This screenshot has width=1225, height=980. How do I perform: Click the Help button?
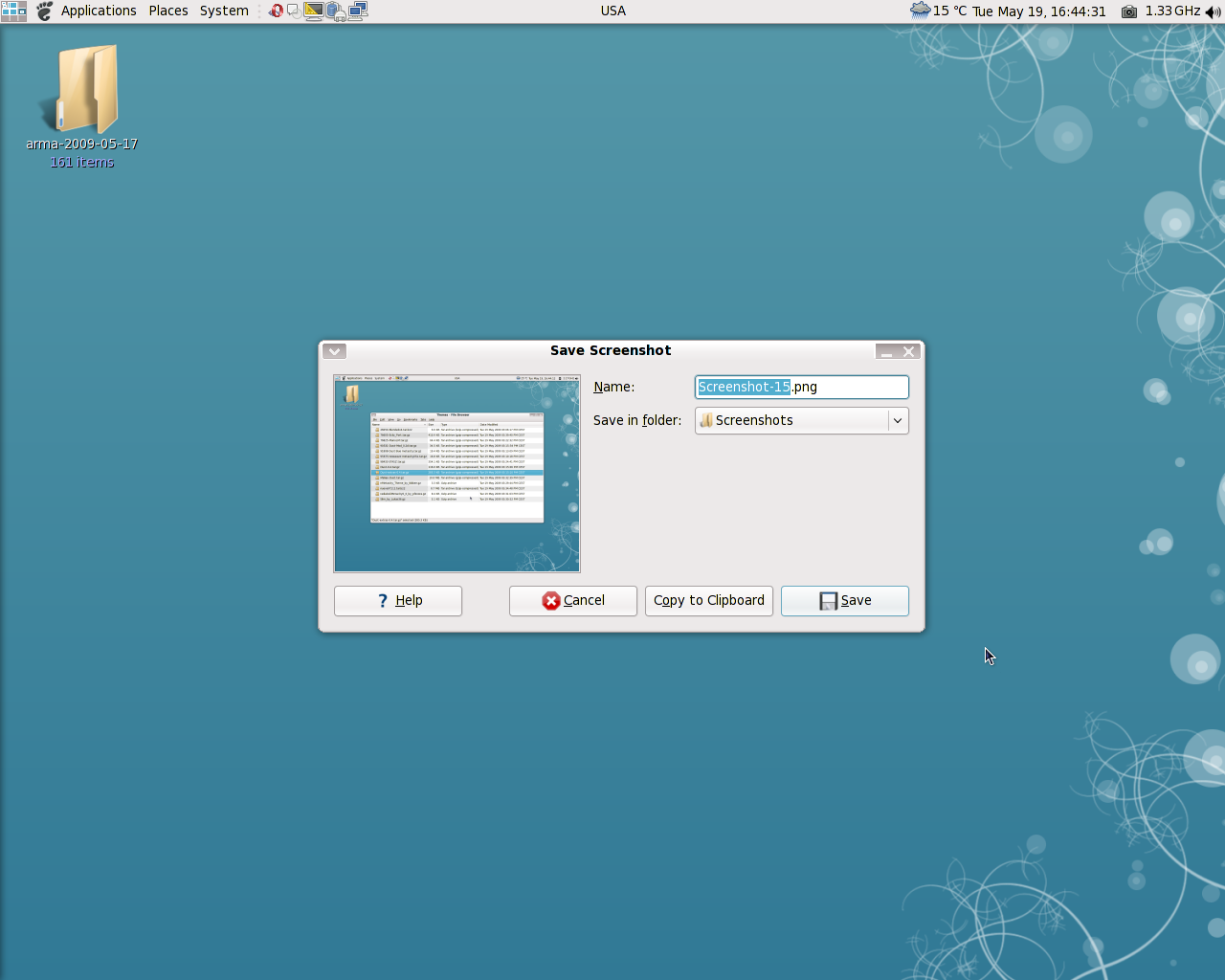[x=398, y=601]
